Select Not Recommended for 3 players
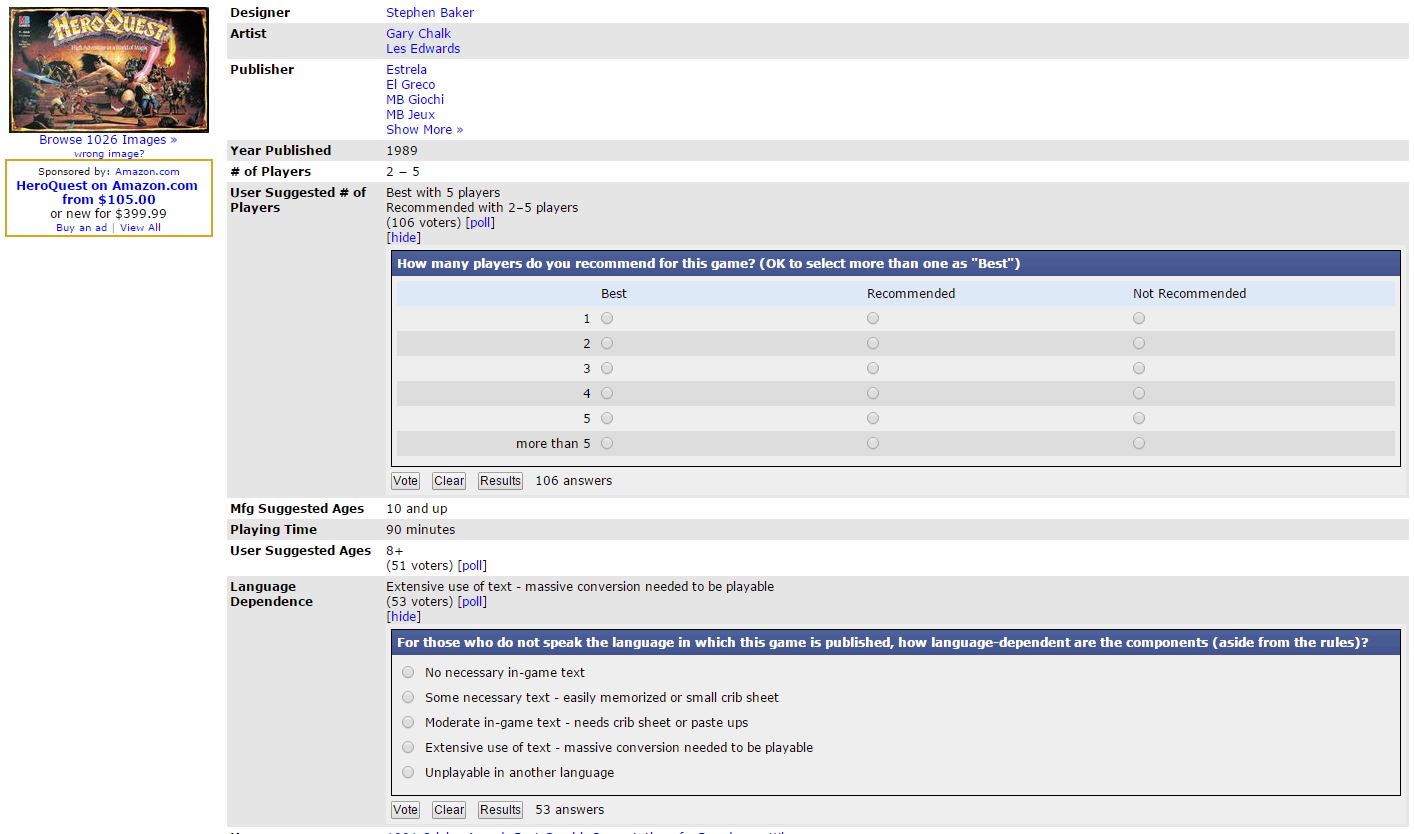 [x=1139, y=368]
